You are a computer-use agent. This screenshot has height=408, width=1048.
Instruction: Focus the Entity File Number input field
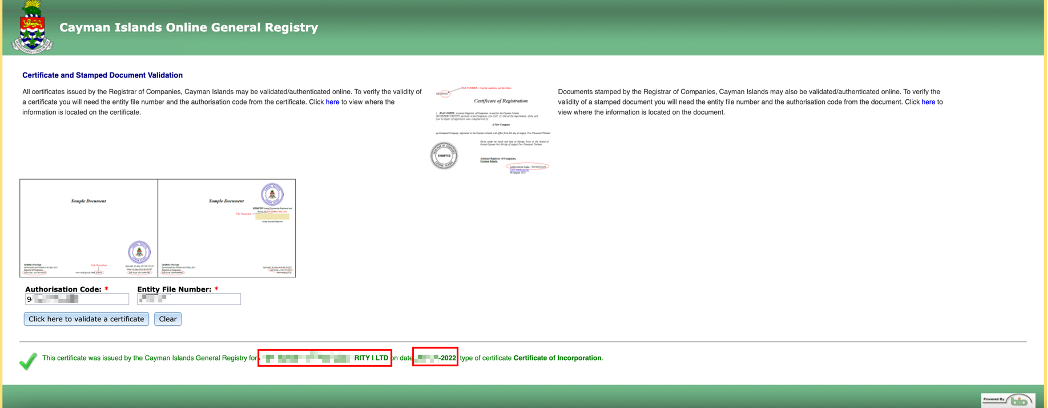click(188, 299)
